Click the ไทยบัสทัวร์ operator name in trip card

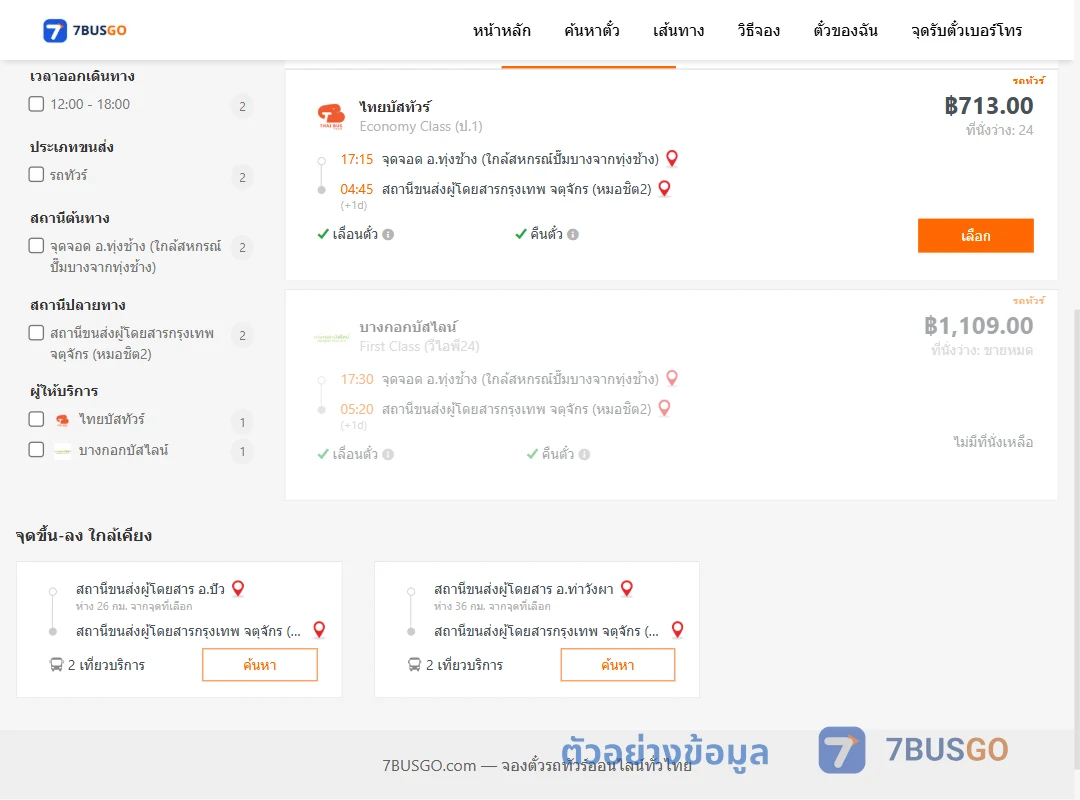[x=395, y=107]
